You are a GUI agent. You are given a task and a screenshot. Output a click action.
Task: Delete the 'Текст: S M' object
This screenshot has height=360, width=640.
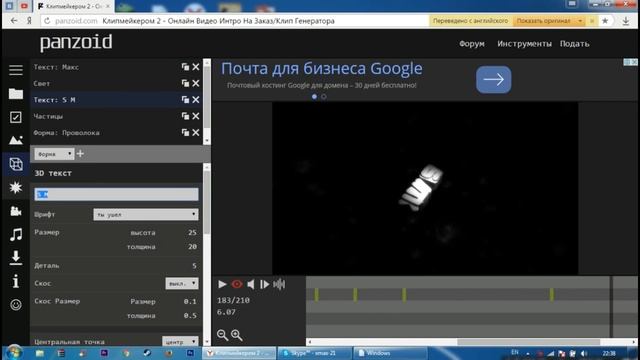point(196,100)
